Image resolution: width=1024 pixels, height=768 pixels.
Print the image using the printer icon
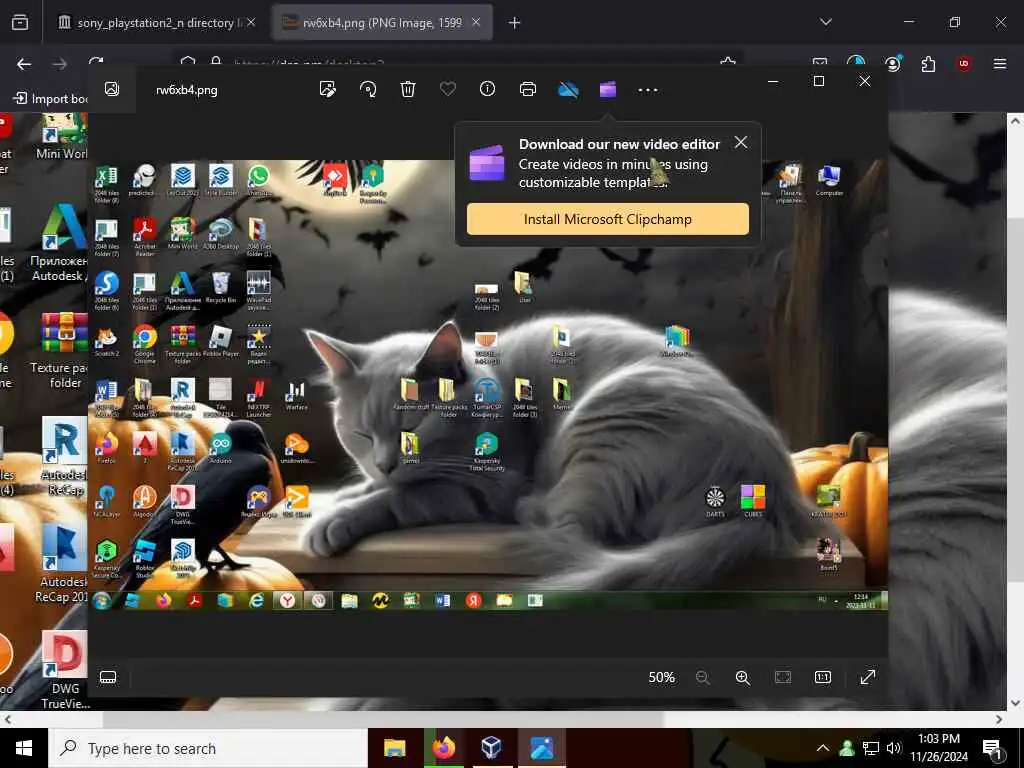[x=528, y=89]
